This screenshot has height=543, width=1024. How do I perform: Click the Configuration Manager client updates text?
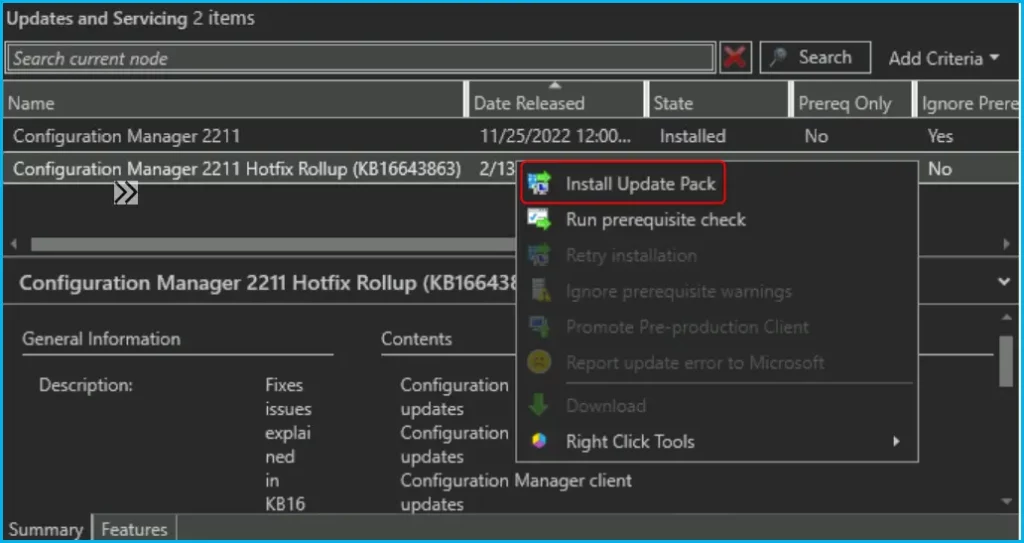pyautogui.click(x=516, y=492)
